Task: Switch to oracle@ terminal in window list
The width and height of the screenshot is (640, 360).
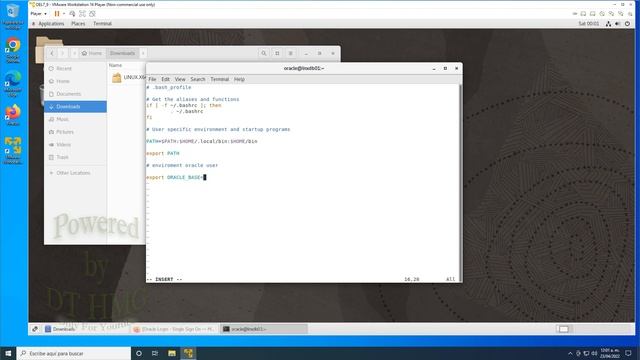Action: tap(264, 329)
